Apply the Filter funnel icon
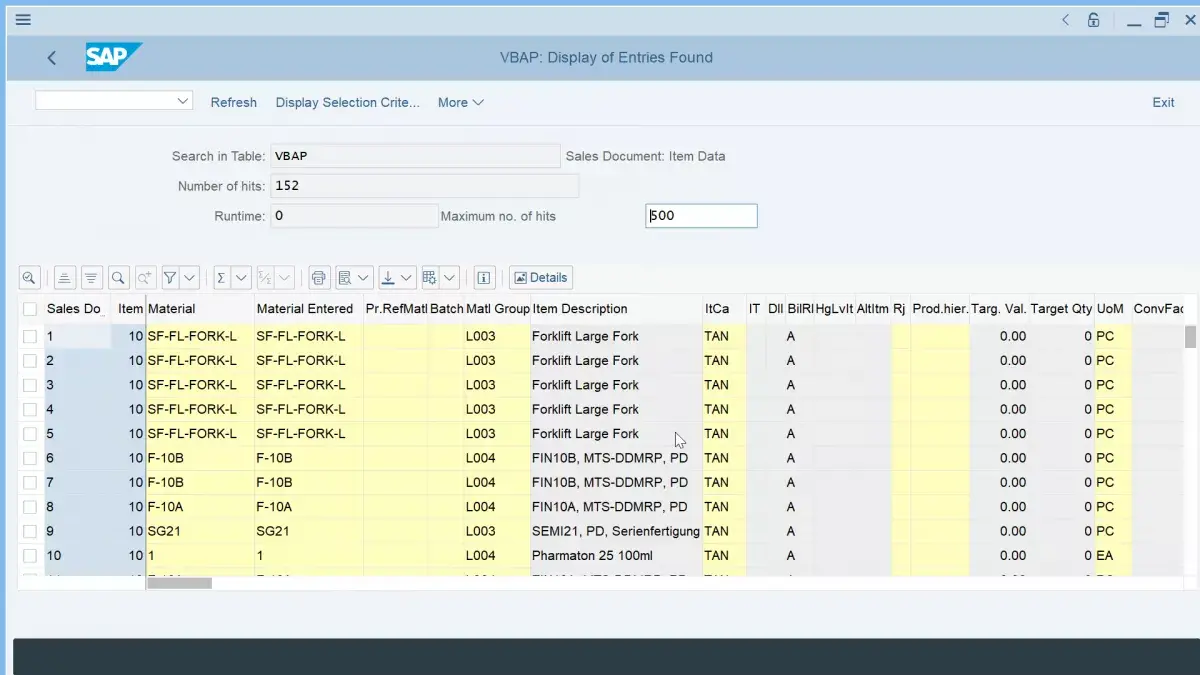The width and height of the screenshot is (1200, 675). pyautogui.click(x=170, y=278)
